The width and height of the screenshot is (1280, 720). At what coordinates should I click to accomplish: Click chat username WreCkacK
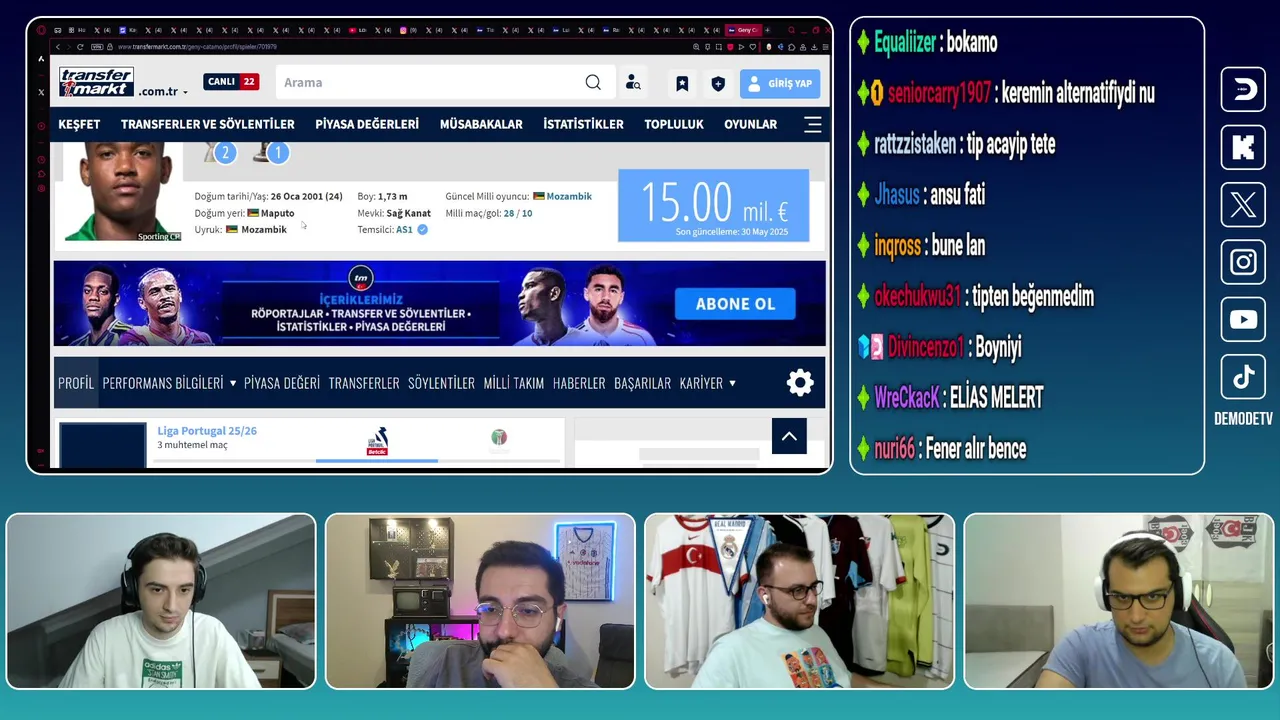click(x=907, y=398)
